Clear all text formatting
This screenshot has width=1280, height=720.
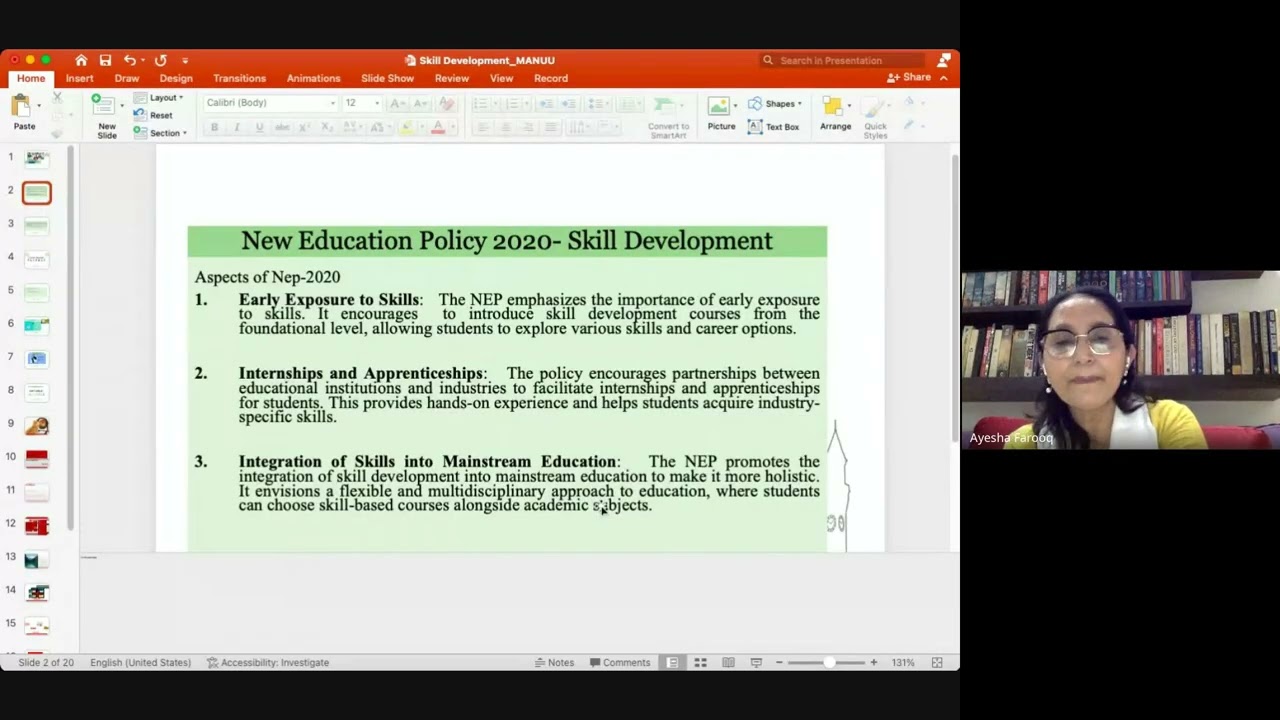coord(446,103)
